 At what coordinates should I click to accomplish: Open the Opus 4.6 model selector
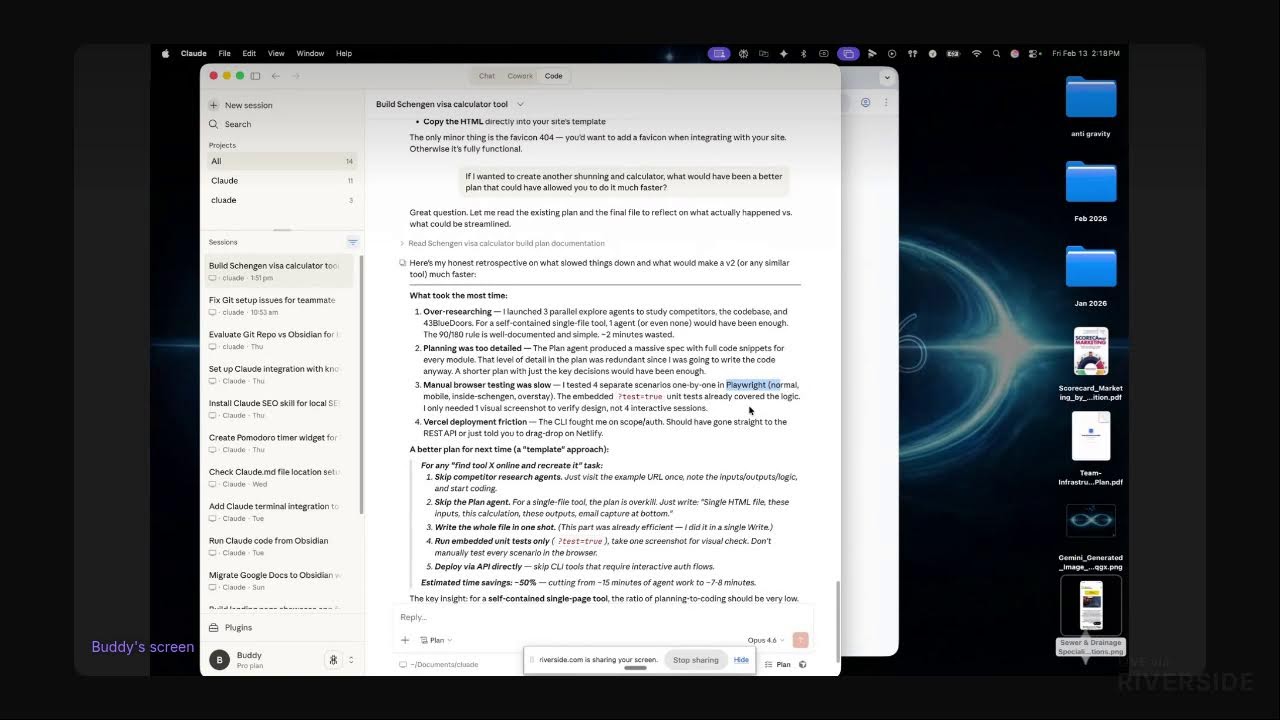(765, 640)
